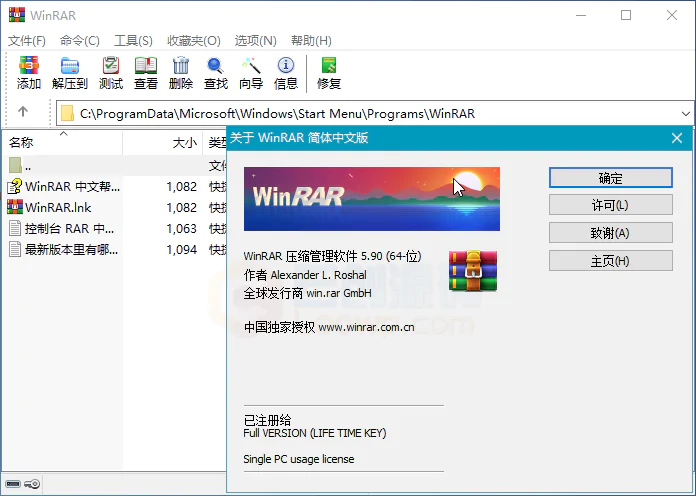Click the 1,063 size value
Screen dimensions: 696x496
click(x=182, y=229)
